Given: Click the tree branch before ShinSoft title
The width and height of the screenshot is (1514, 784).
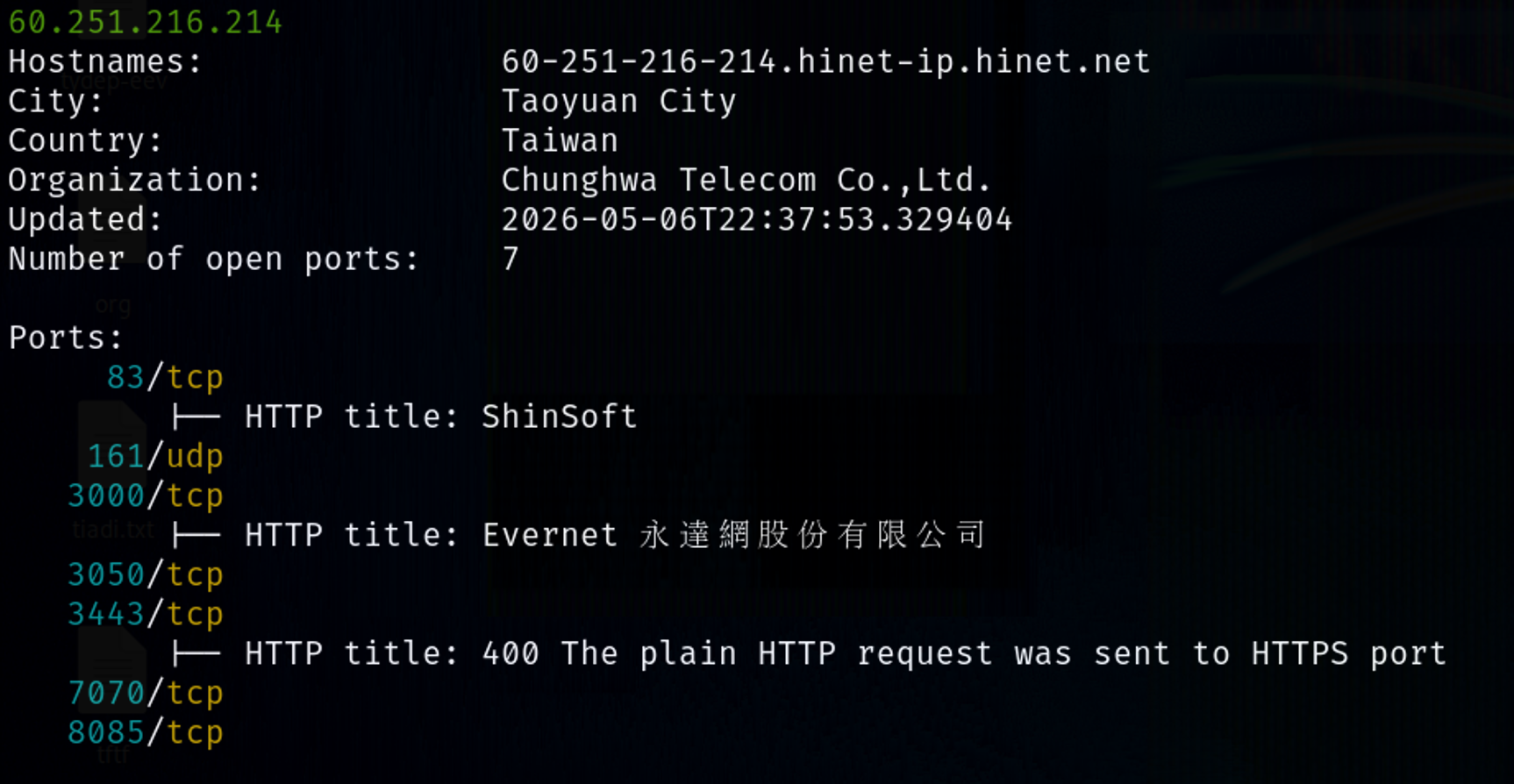Looking at the screenshot, I should click(196, 417).
